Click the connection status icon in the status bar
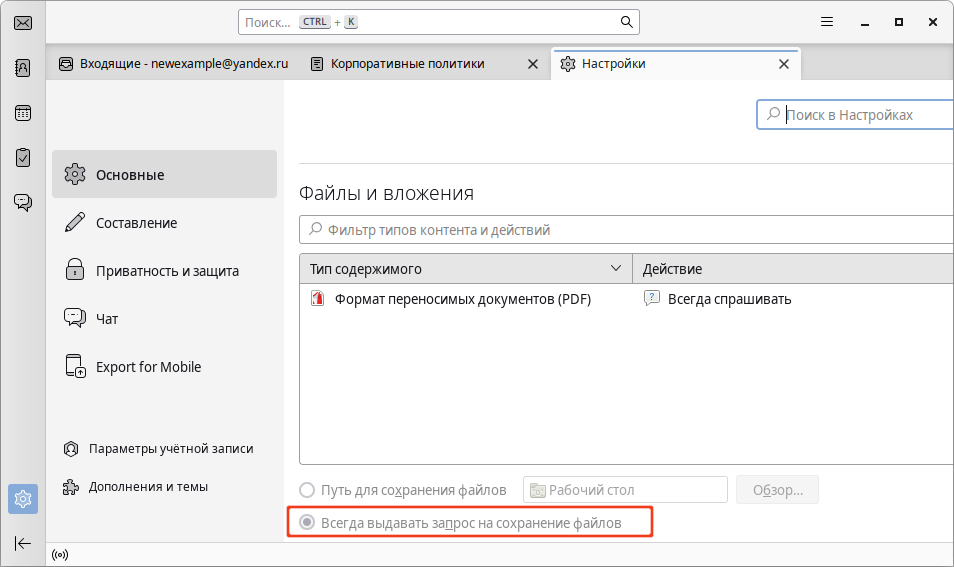Screen dimensions: 954x567 [x=60, y=554]
